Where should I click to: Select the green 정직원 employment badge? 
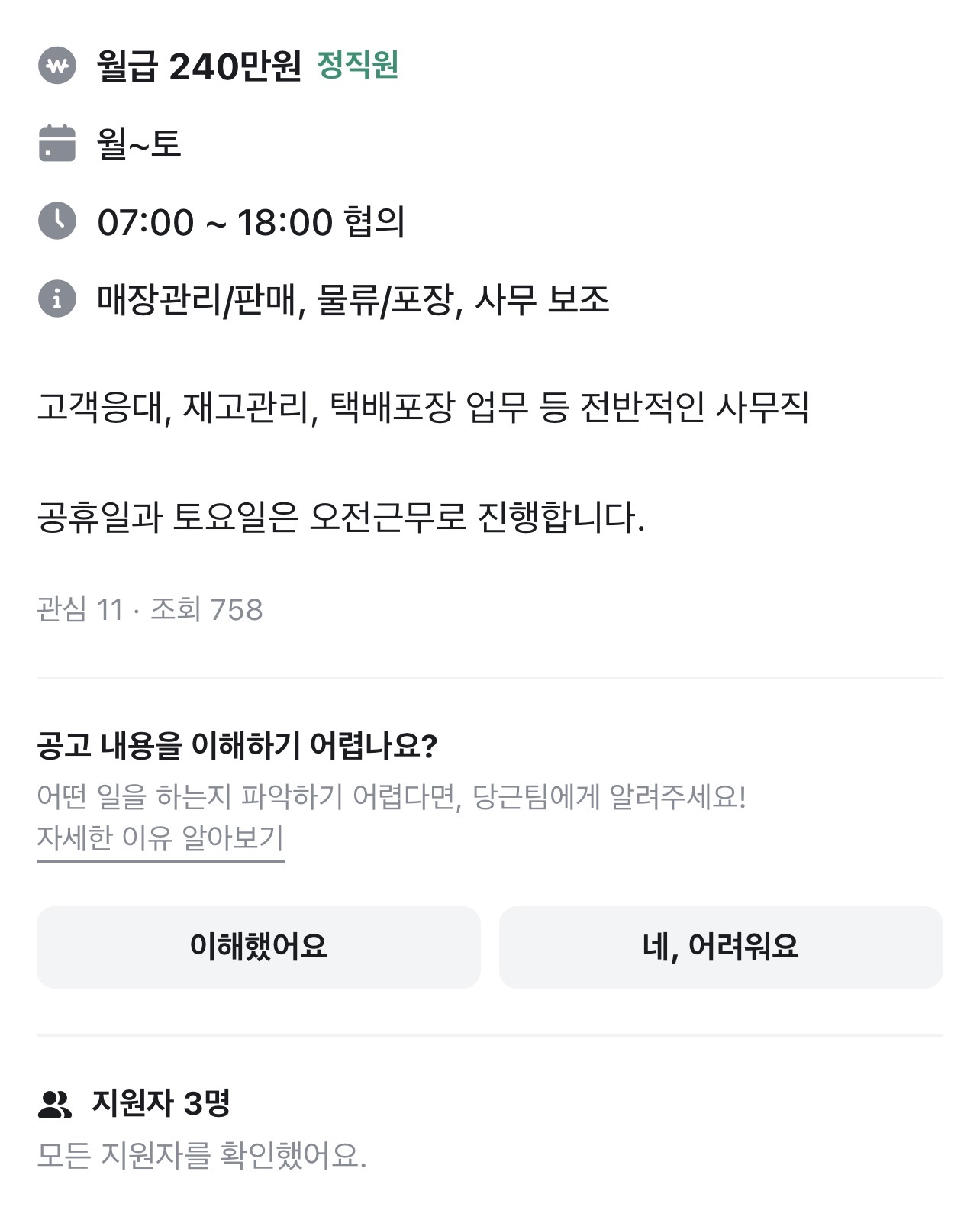(x=358, y=65)
